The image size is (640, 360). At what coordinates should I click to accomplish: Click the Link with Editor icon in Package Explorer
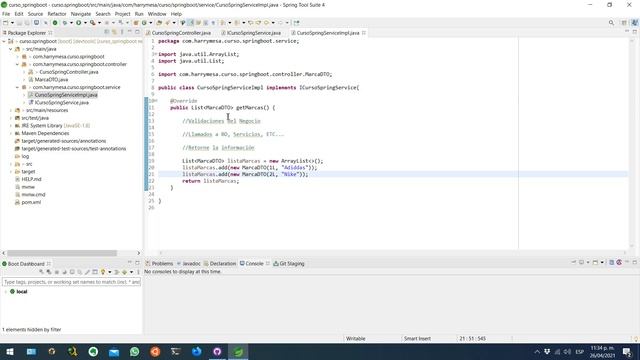click(x=114, y=32)
